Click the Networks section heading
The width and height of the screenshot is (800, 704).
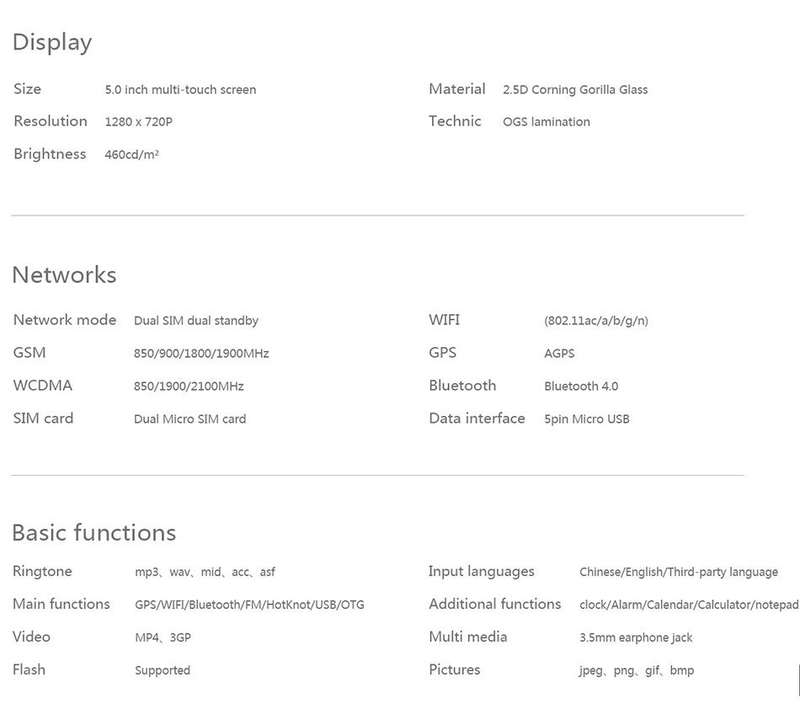64,275
